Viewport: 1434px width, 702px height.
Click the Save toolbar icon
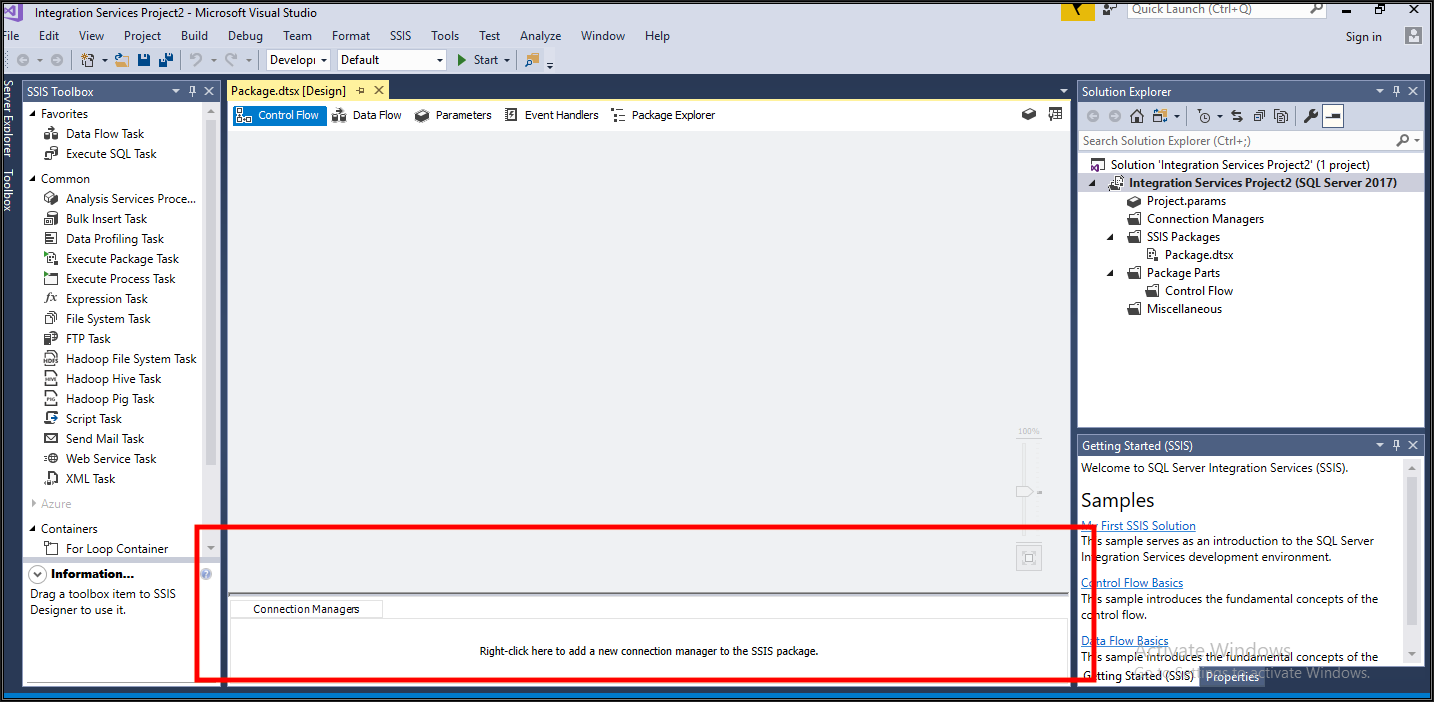144,60
